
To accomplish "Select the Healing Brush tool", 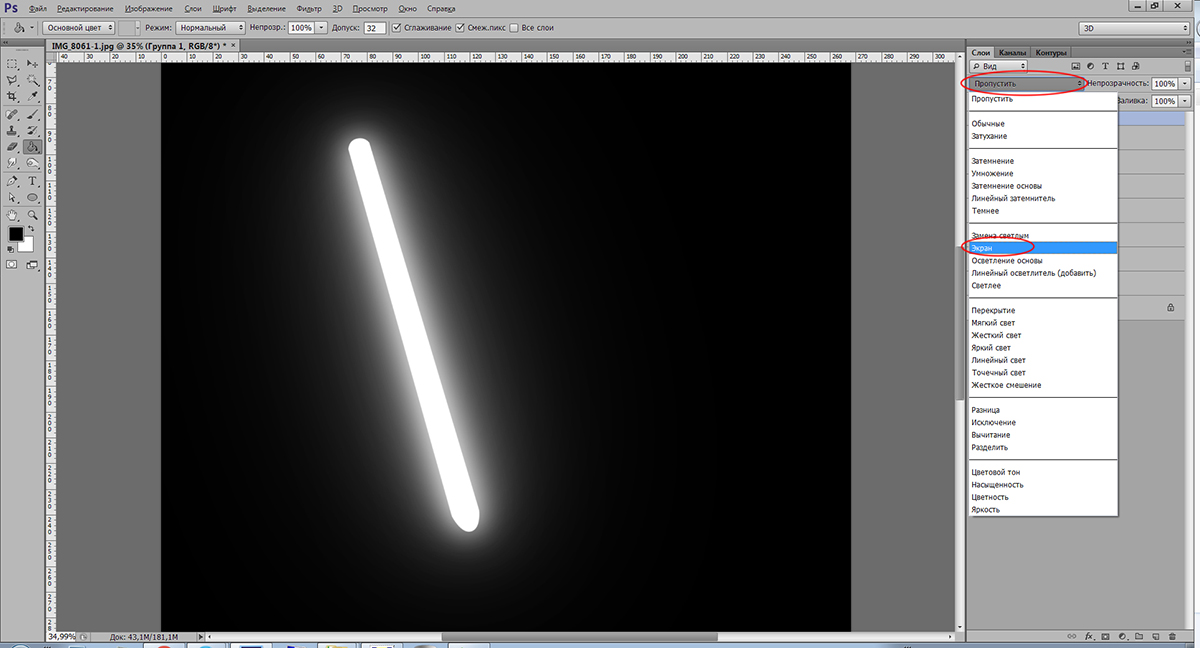I will point(13,114).
